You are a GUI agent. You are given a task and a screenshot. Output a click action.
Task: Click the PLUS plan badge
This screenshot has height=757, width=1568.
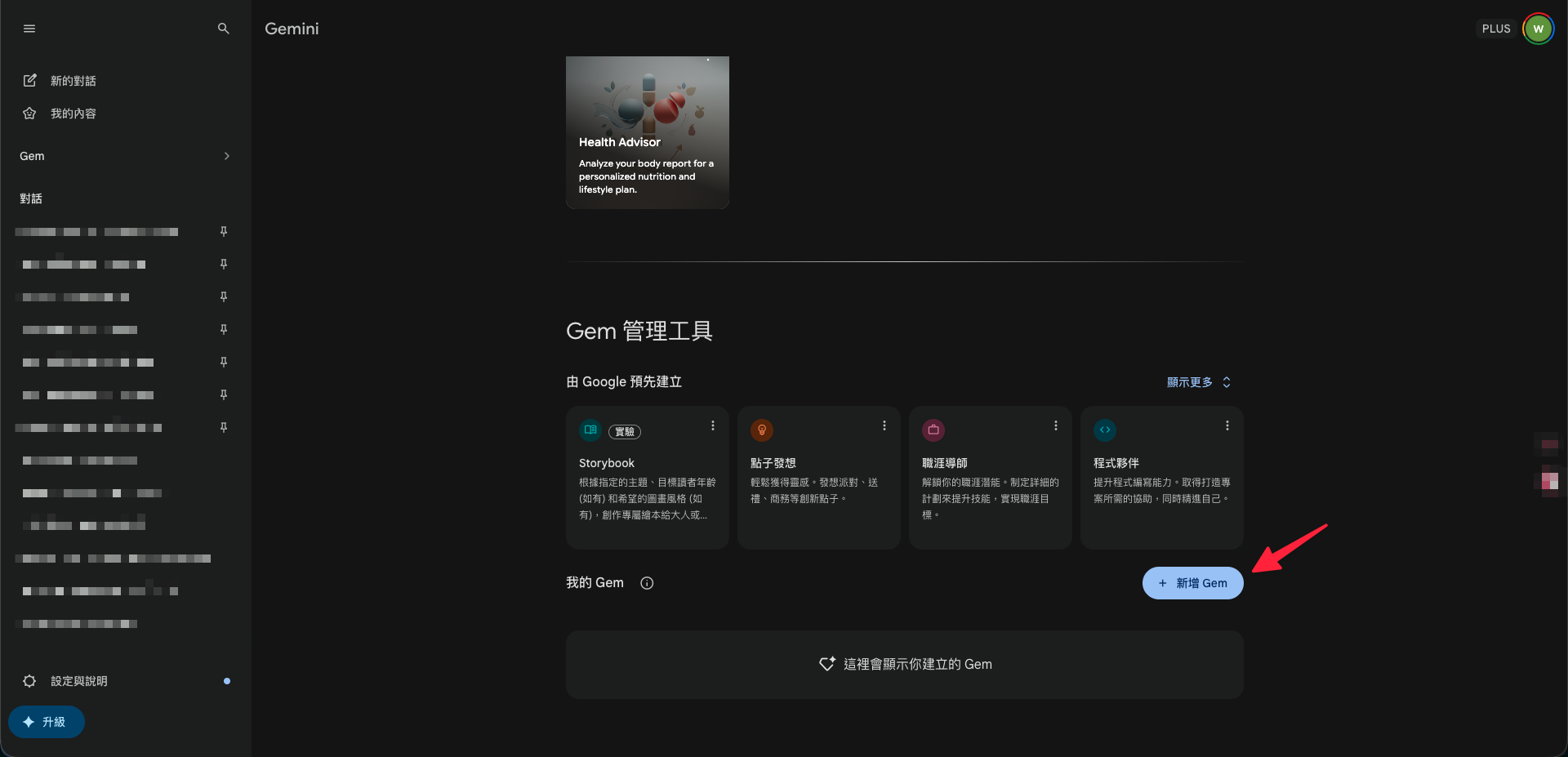click(1496, 29)
